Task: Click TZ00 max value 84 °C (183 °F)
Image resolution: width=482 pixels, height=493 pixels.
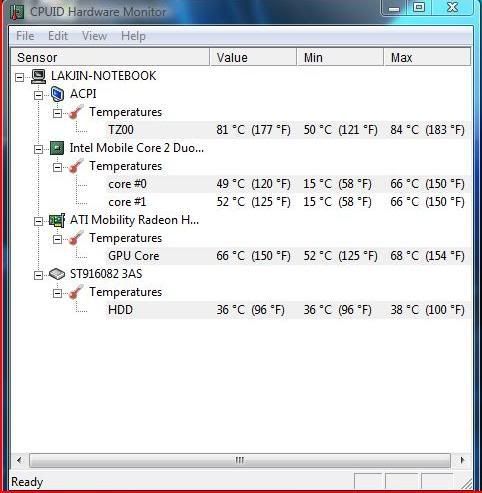Action: tap(427, 130)
